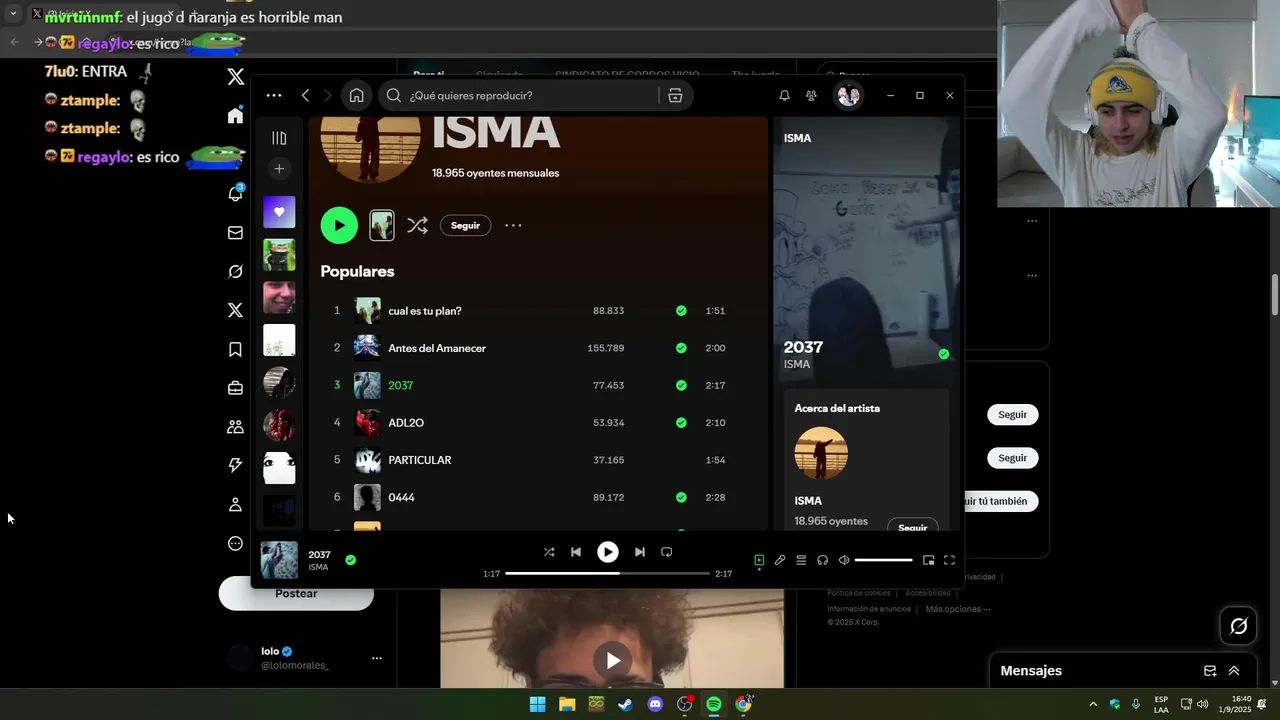Toggle saved checkmark for cual es tu plan?
The height and width of the screenshot is (720, 1280).
coord(681,311)
